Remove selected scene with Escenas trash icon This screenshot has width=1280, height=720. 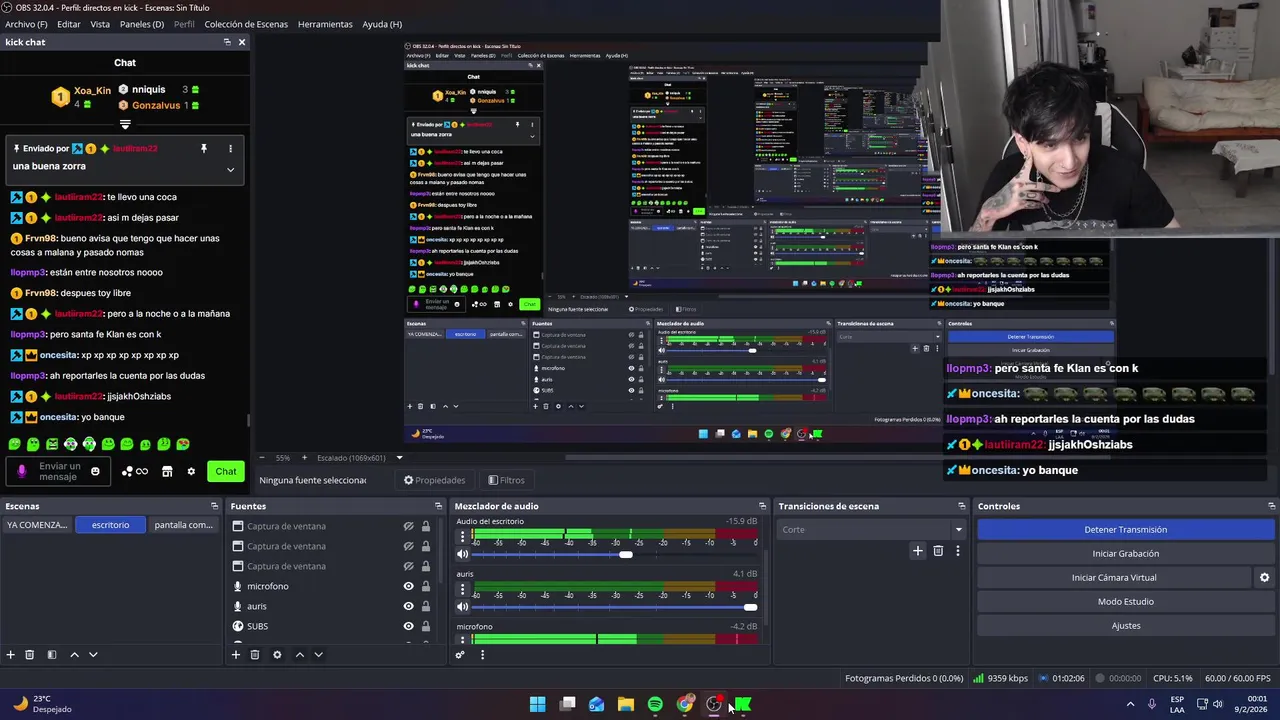pos(30,655)
